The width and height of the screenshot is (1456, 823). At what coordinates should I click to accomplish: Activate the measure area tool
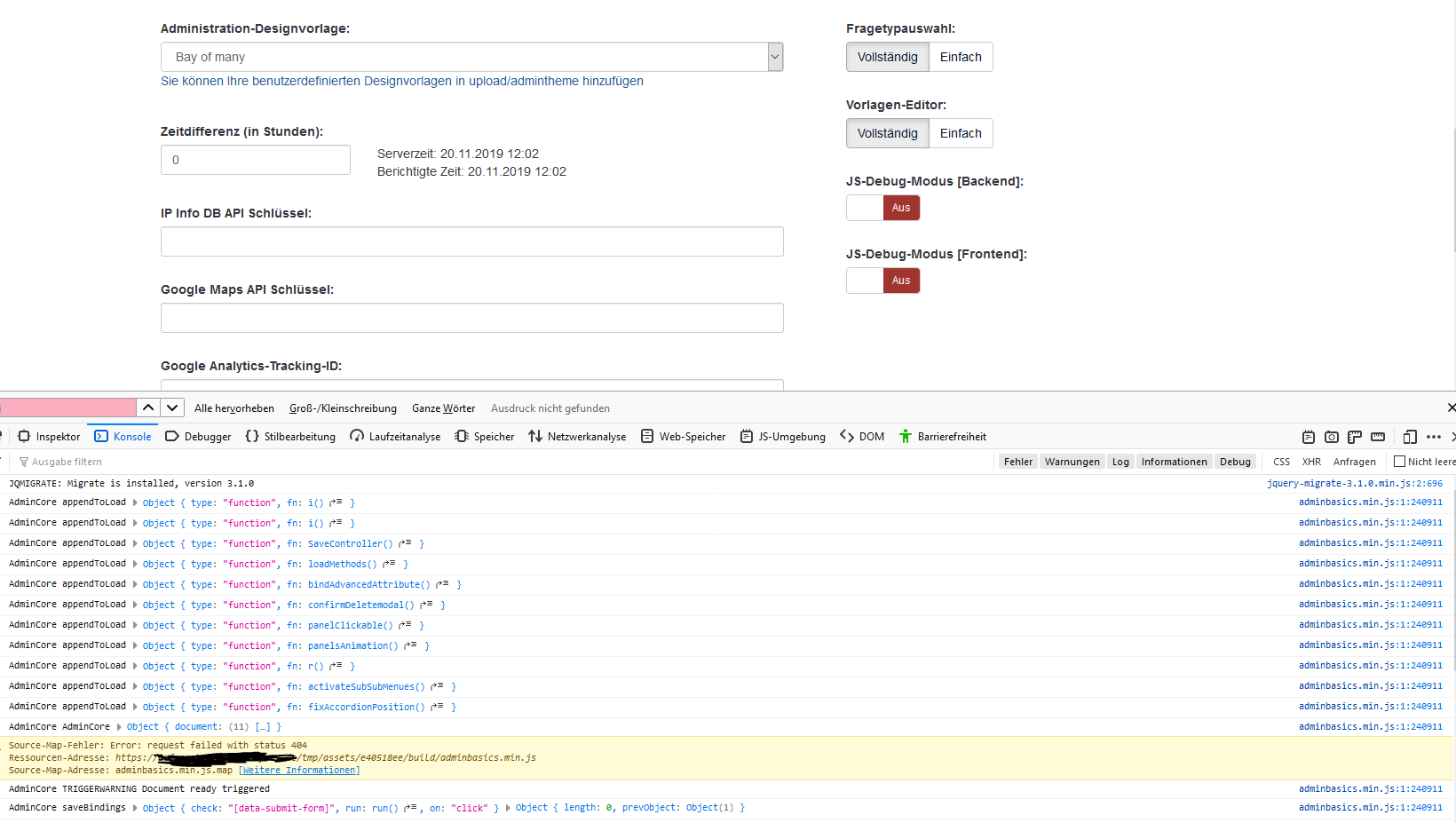[1378, 437]
